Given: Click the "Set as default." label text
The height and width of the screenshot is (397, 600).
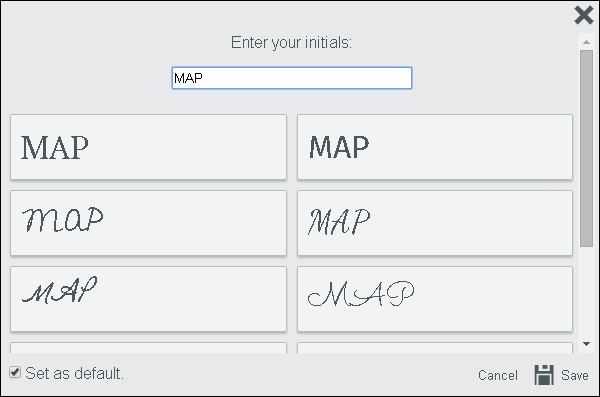Looking at the screenshot, I should (x=75, y=373).
